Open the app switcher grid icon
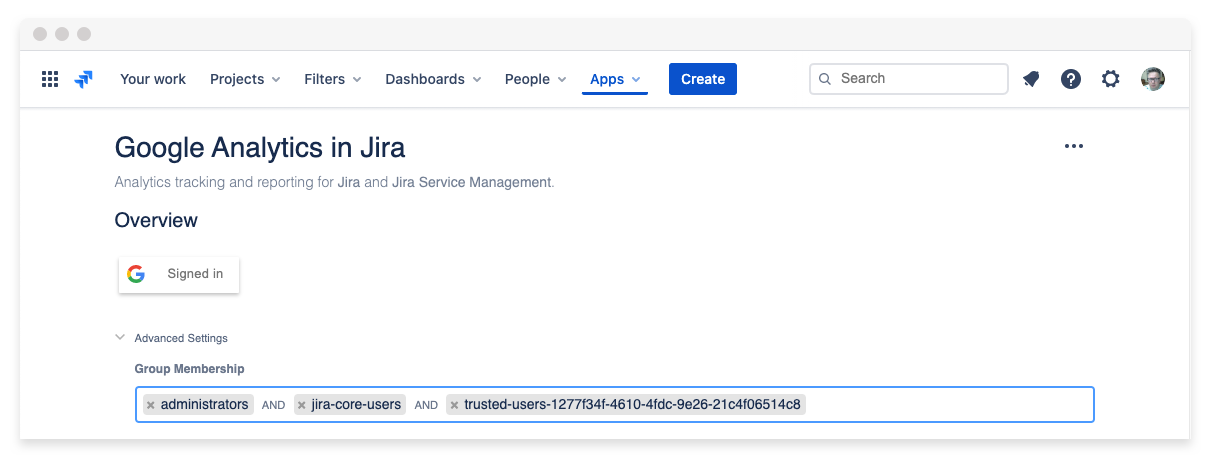This screenshot has height=464, width=1211. point(50,79)
